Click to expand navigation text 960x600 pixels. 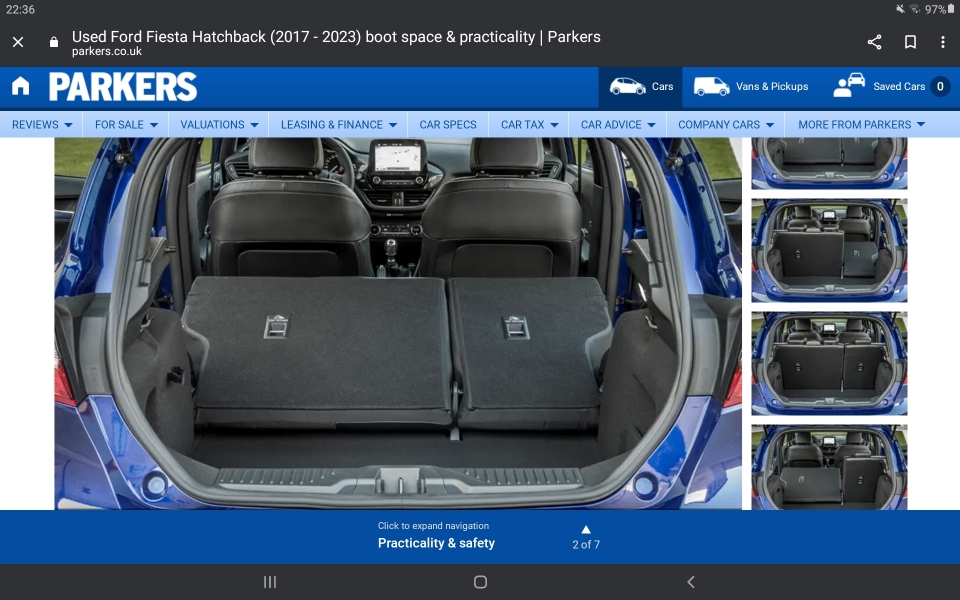(x=433, y=526)
